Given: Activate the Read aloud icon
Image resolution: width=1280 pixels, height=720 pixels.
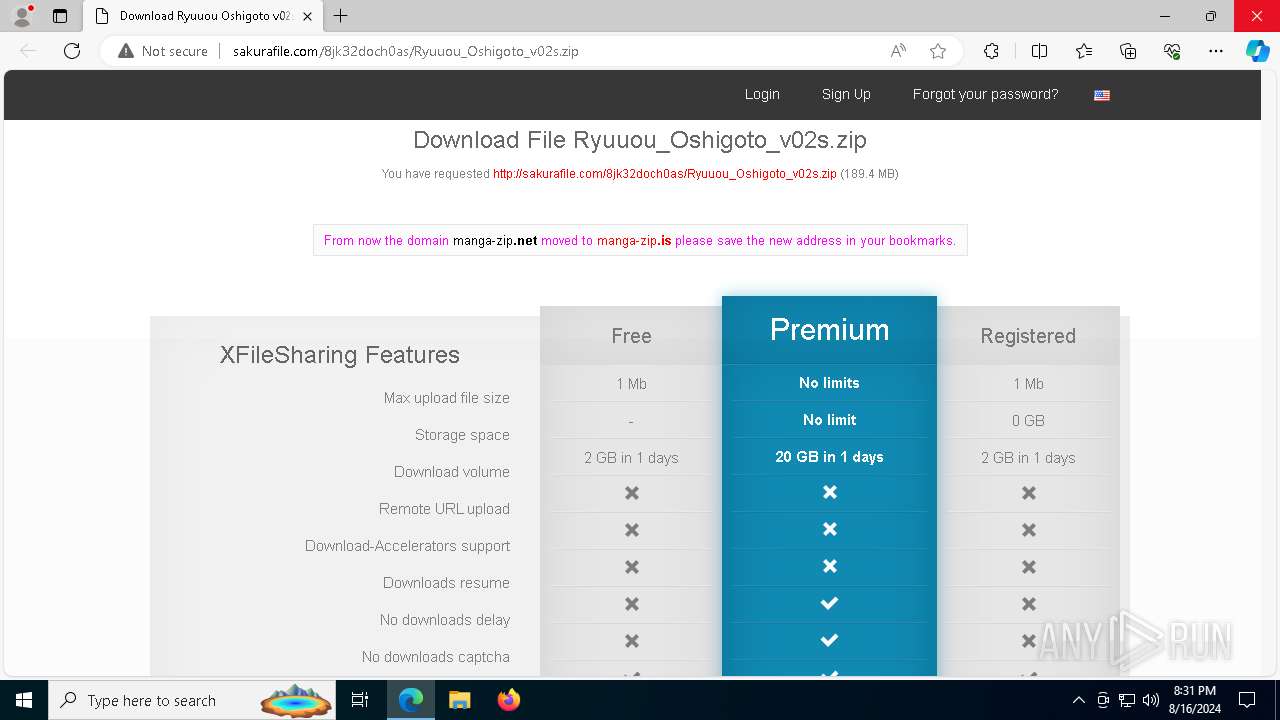Looking at the screenshot, I should (x=898, y=51).
